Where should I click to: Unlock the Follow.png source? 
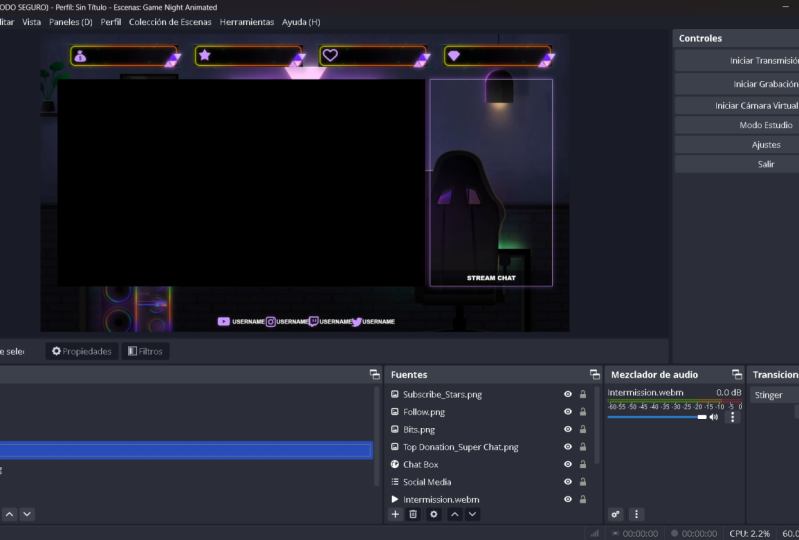582,412
